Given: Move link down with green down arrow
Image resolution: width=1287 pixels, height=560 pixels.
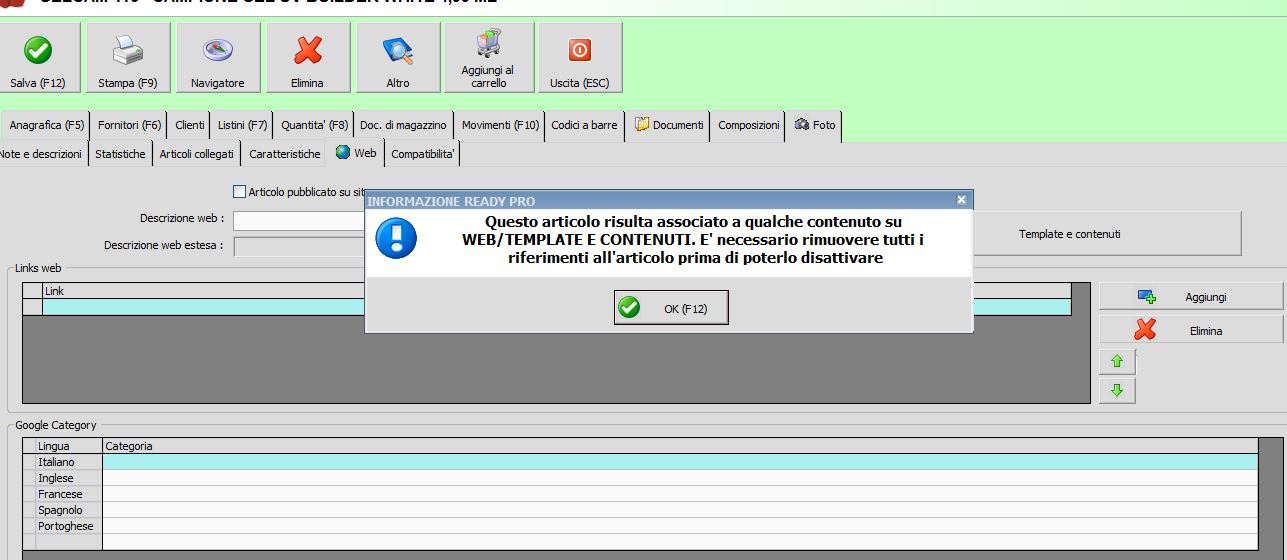Looking at the screenshot, I should point(1117,391).
